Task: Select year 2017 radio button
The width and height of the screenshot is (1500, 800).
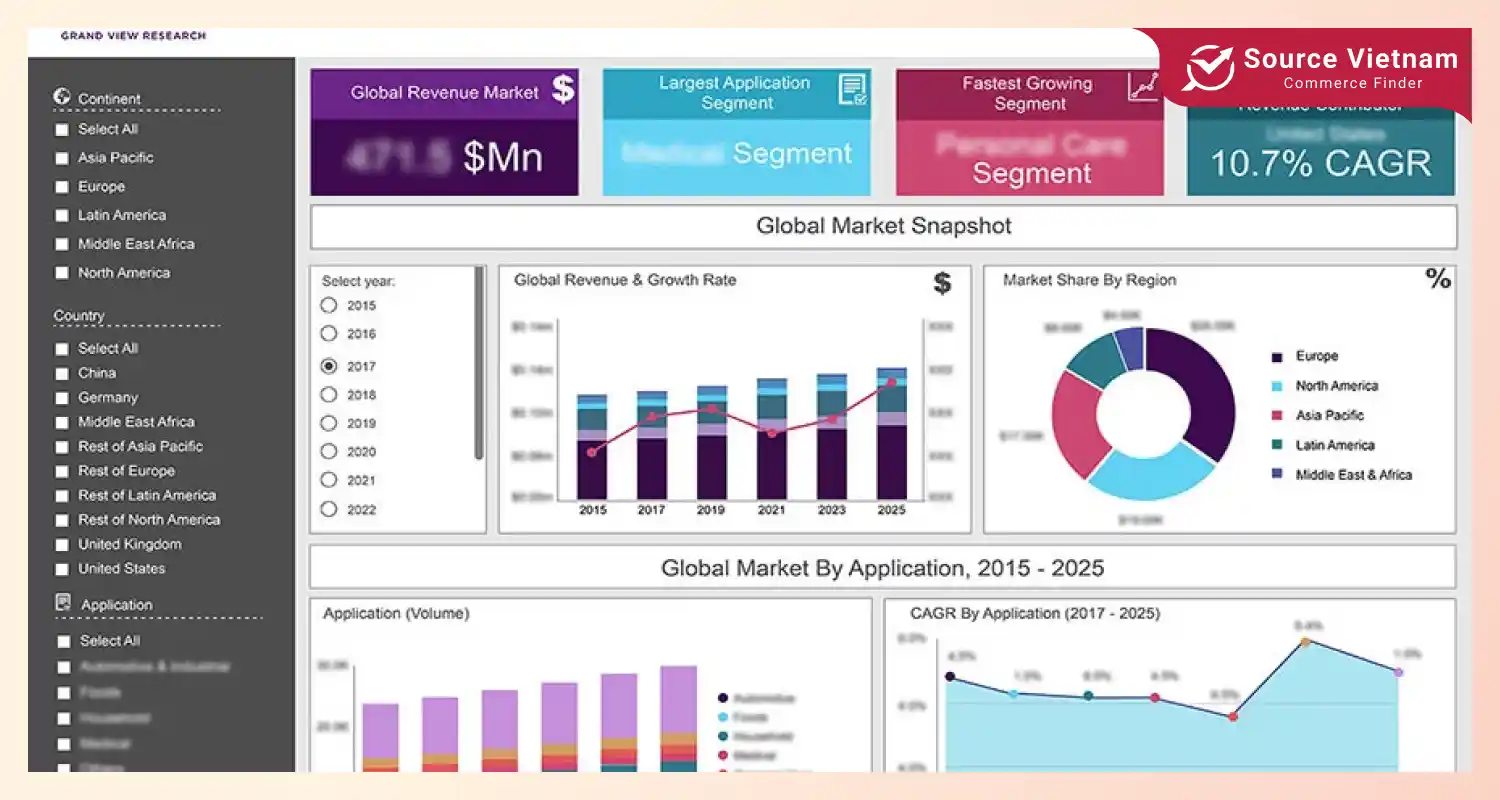Action: click(x=328, y=366)
